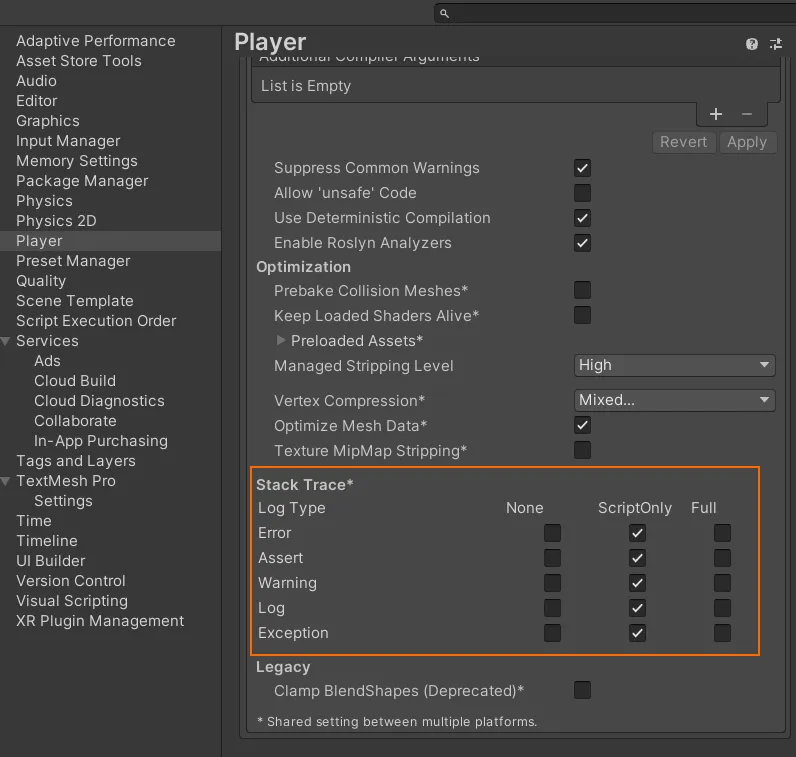Select Cloud Build under Services
Viewport: 796px width, 757px height.
[x=75, y=381]
